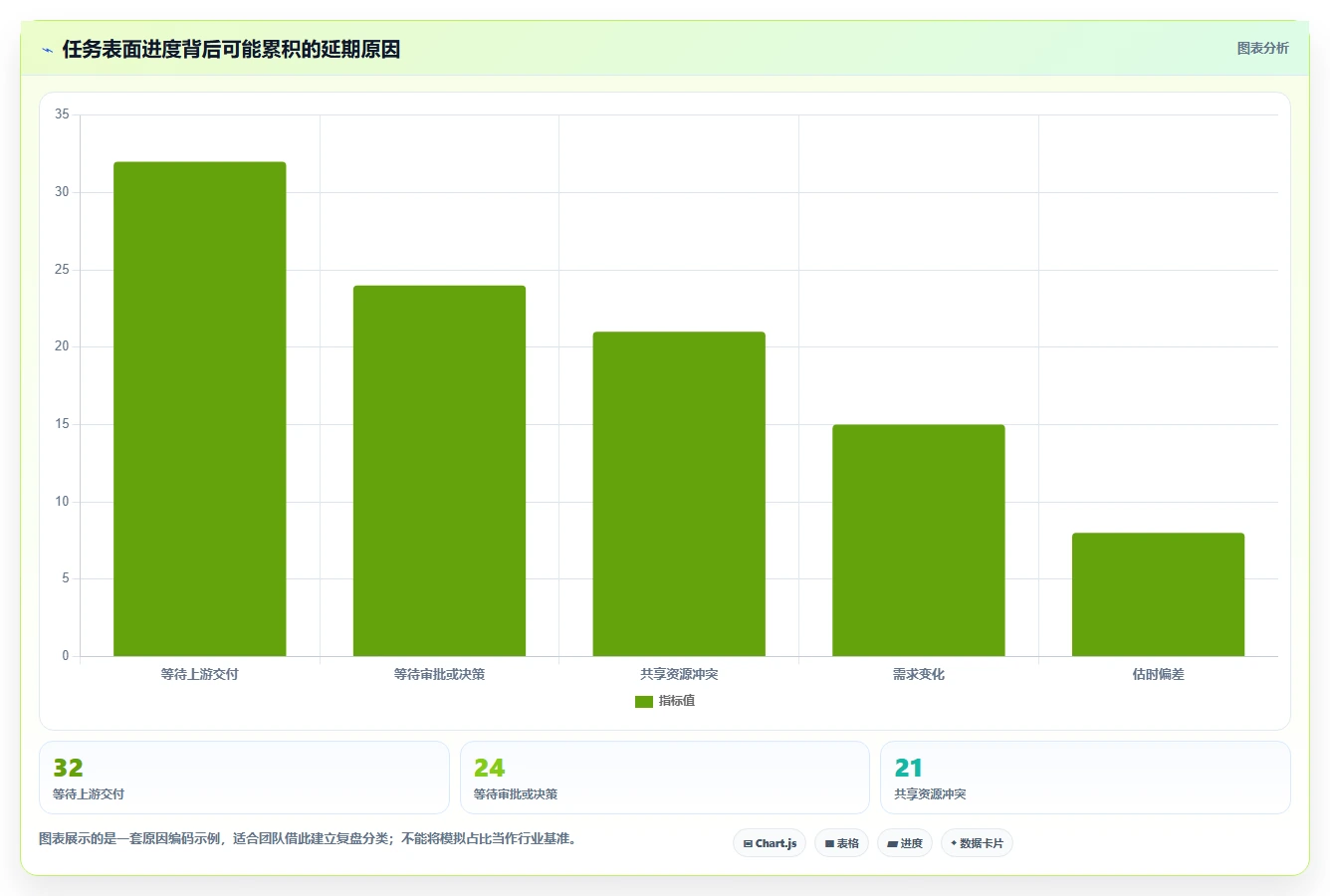The height and width of the screenshot is (896, 1330).
Task: Click the y-axis value 25
Action: click(x=62, y=270)
